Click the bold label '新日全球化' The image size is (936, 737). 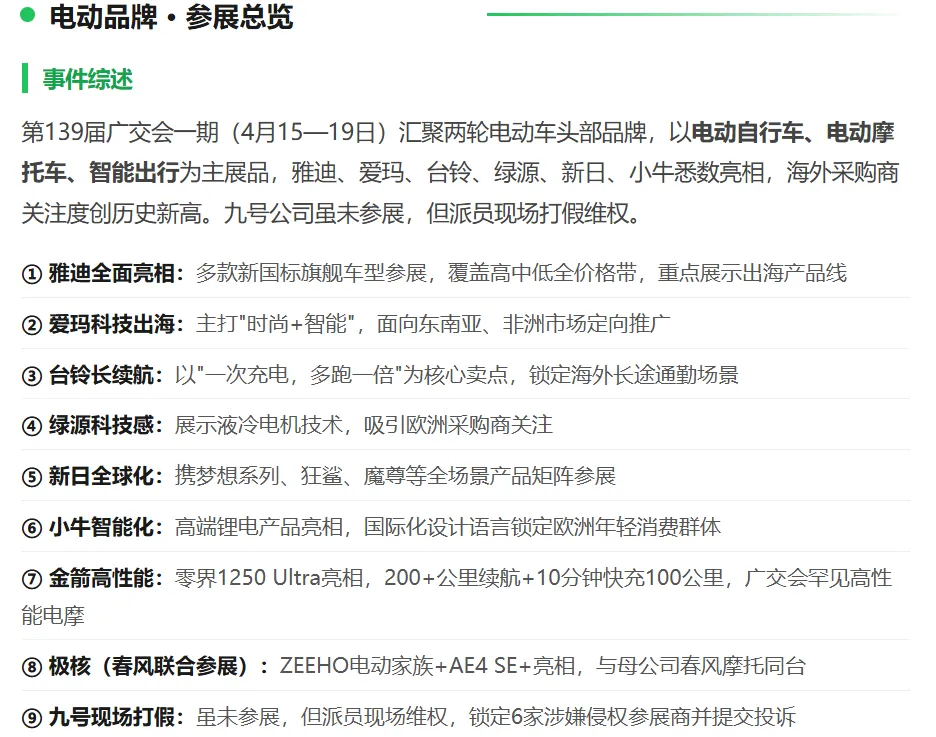pos(101,476)
